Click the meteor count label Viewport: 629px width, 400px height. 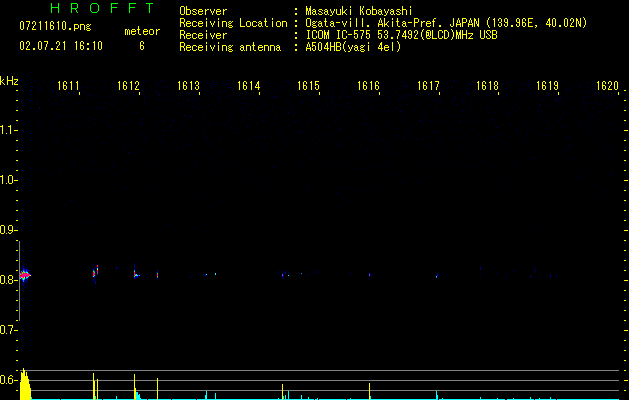[x=142, y=31]
